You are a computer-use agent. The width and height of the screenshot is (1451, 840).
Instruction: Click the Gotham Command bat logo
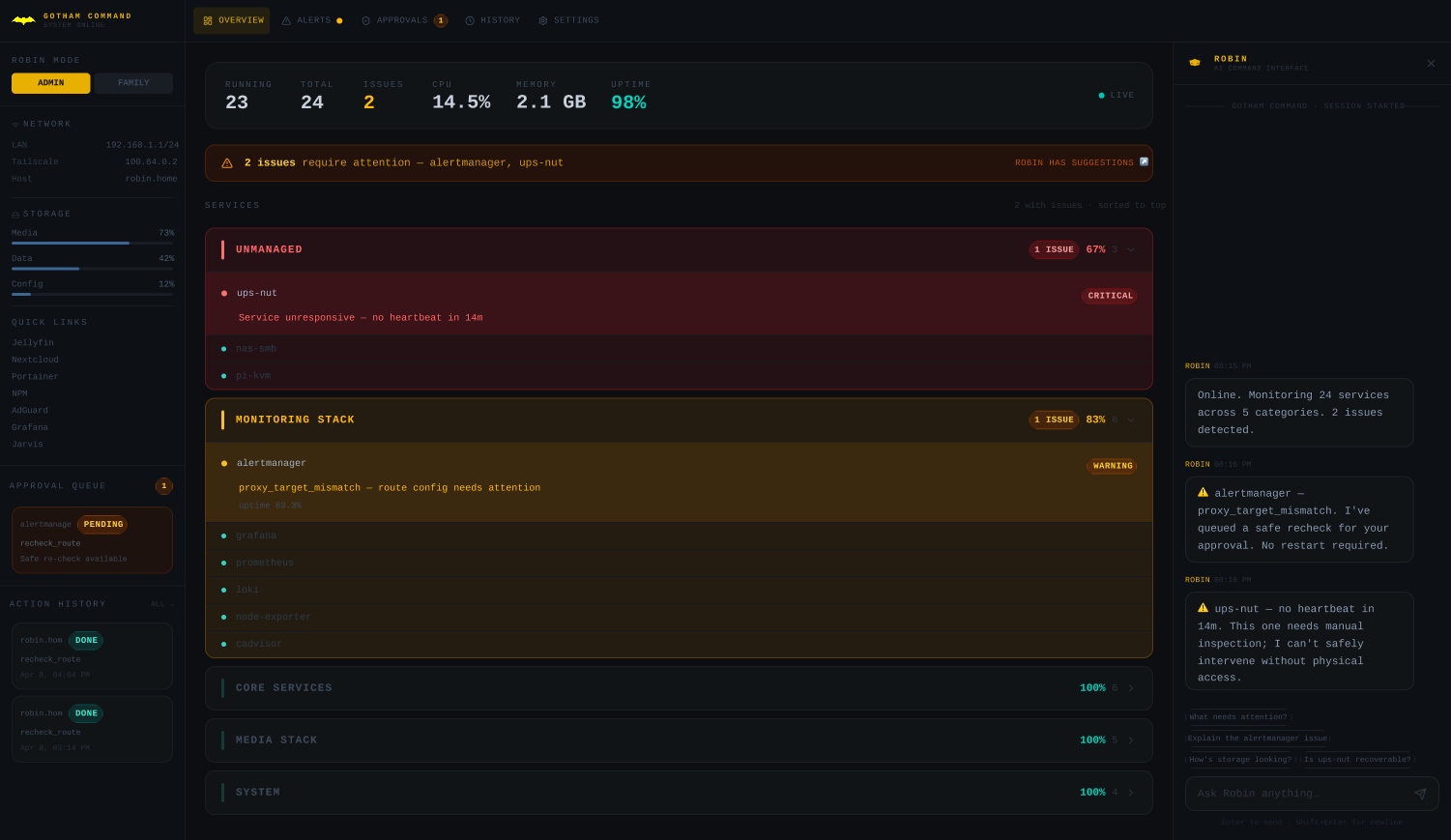click(x=23, y=20)
